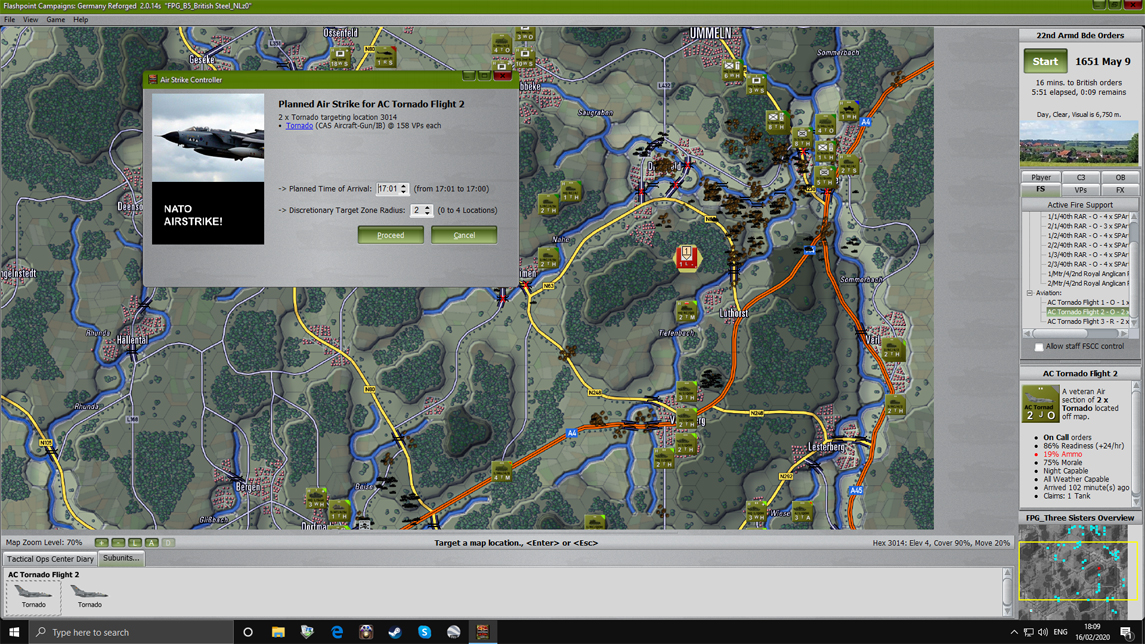Select 2/2/40th RAR artillery entry

(x=1087, y=245)
